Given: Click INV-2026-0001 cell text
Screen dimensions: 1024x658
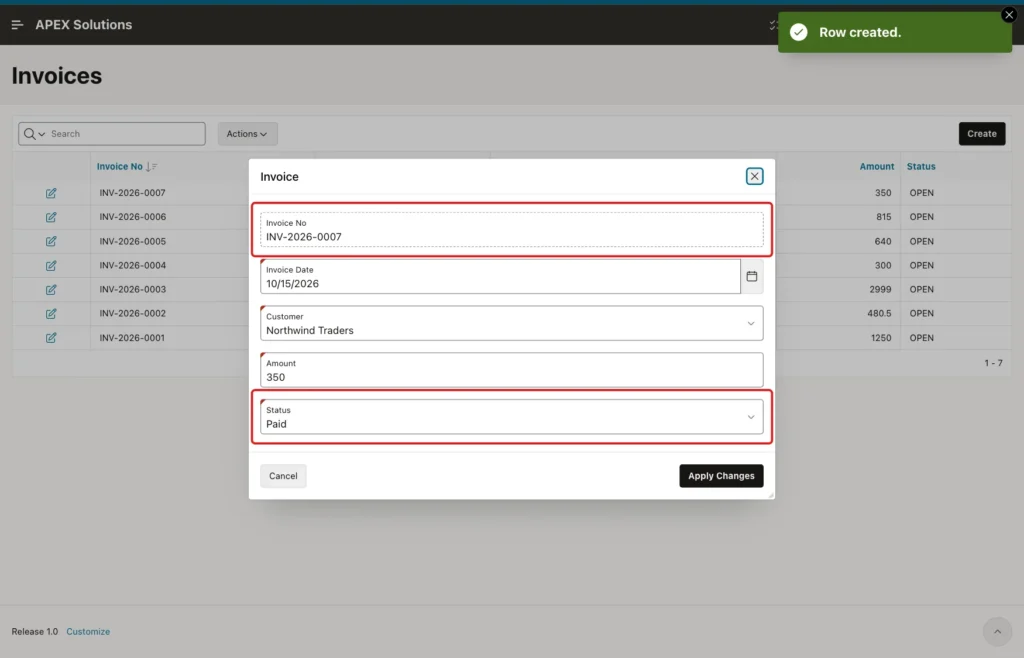Looking at the screenshot, I should pyautogui.click(x=132, y=338).
